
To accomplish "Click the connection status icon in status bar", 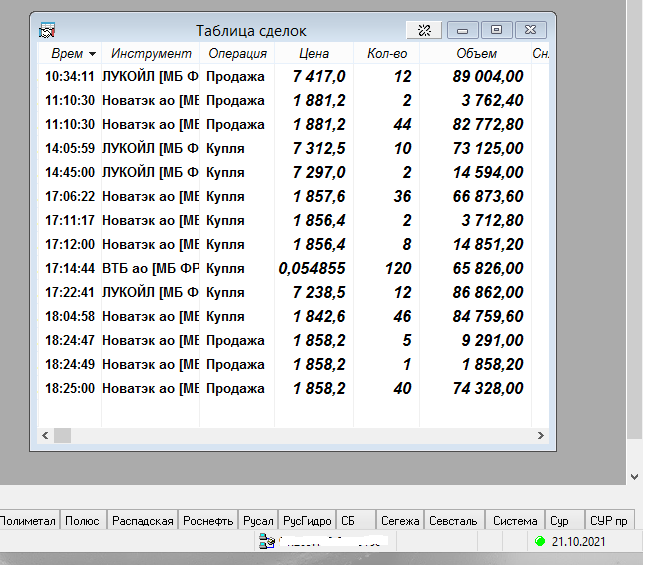I will click(x=267, y=541).
